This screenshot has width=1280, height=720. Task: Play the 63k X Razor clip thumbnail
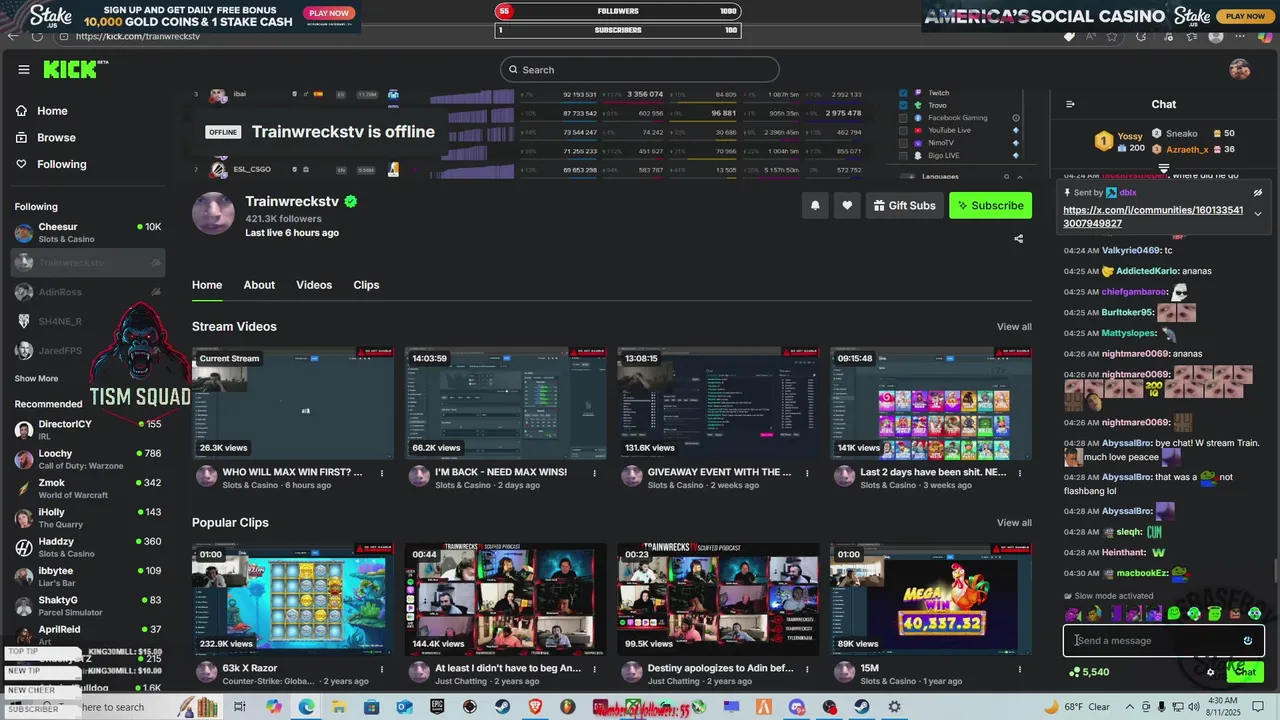(293, 599)
